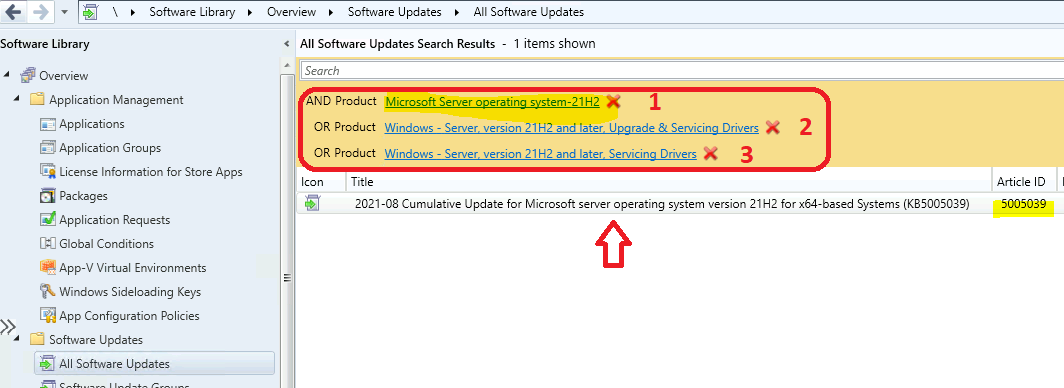Select the Overview tree node
This screenshot has width=1064, height=388.
coord(64,75)
